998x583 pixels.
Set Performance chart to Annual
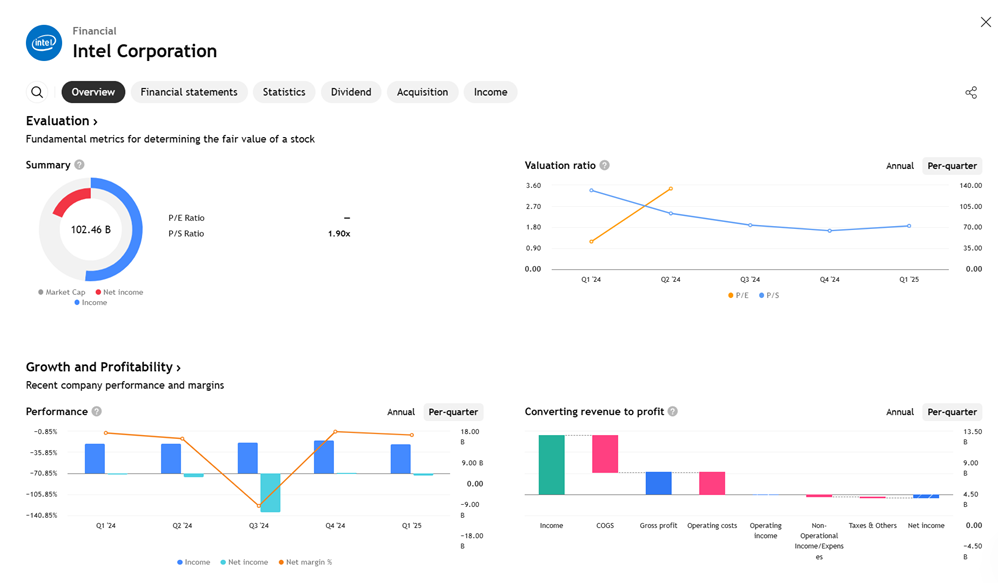click(x=401, y=412)
